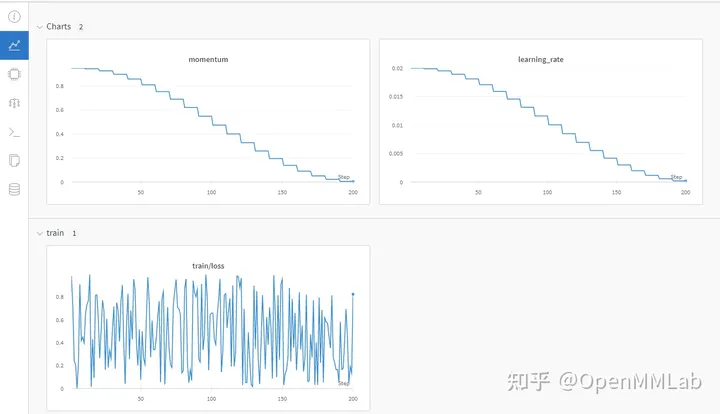The height and width of the screenshot is (414, 720).
Task: Collapse the Charts section chevron
Action: tap(39, 27)
